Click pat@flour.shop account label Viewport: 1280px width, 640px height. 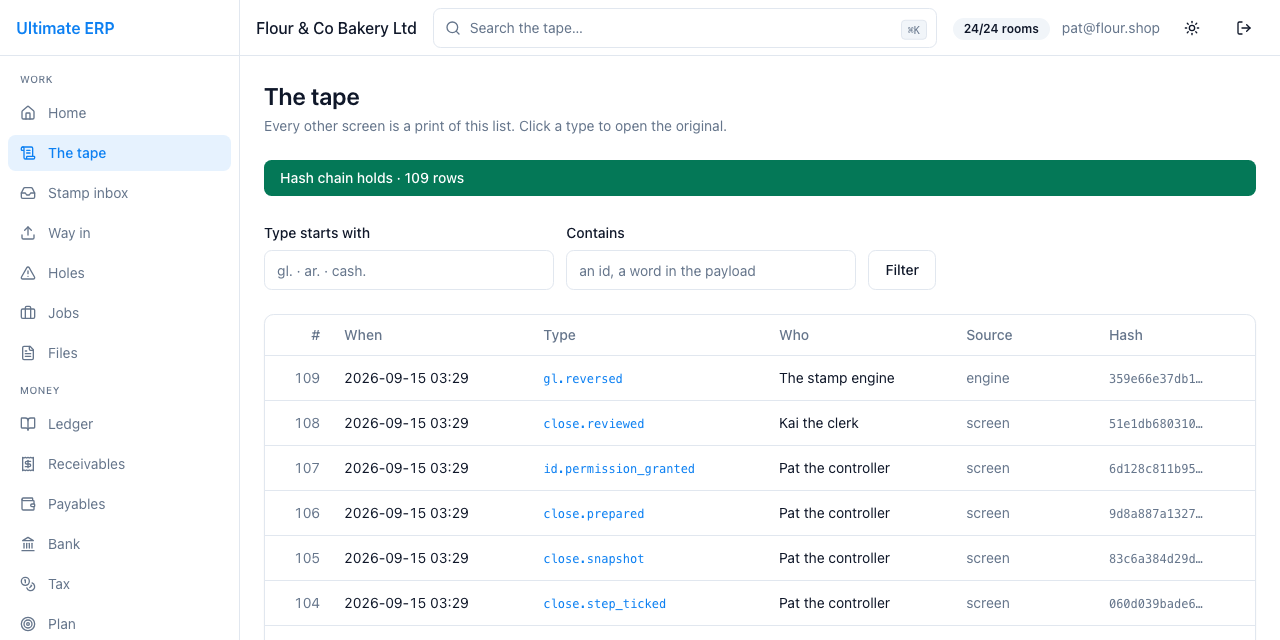click(x=1111, y=28)
